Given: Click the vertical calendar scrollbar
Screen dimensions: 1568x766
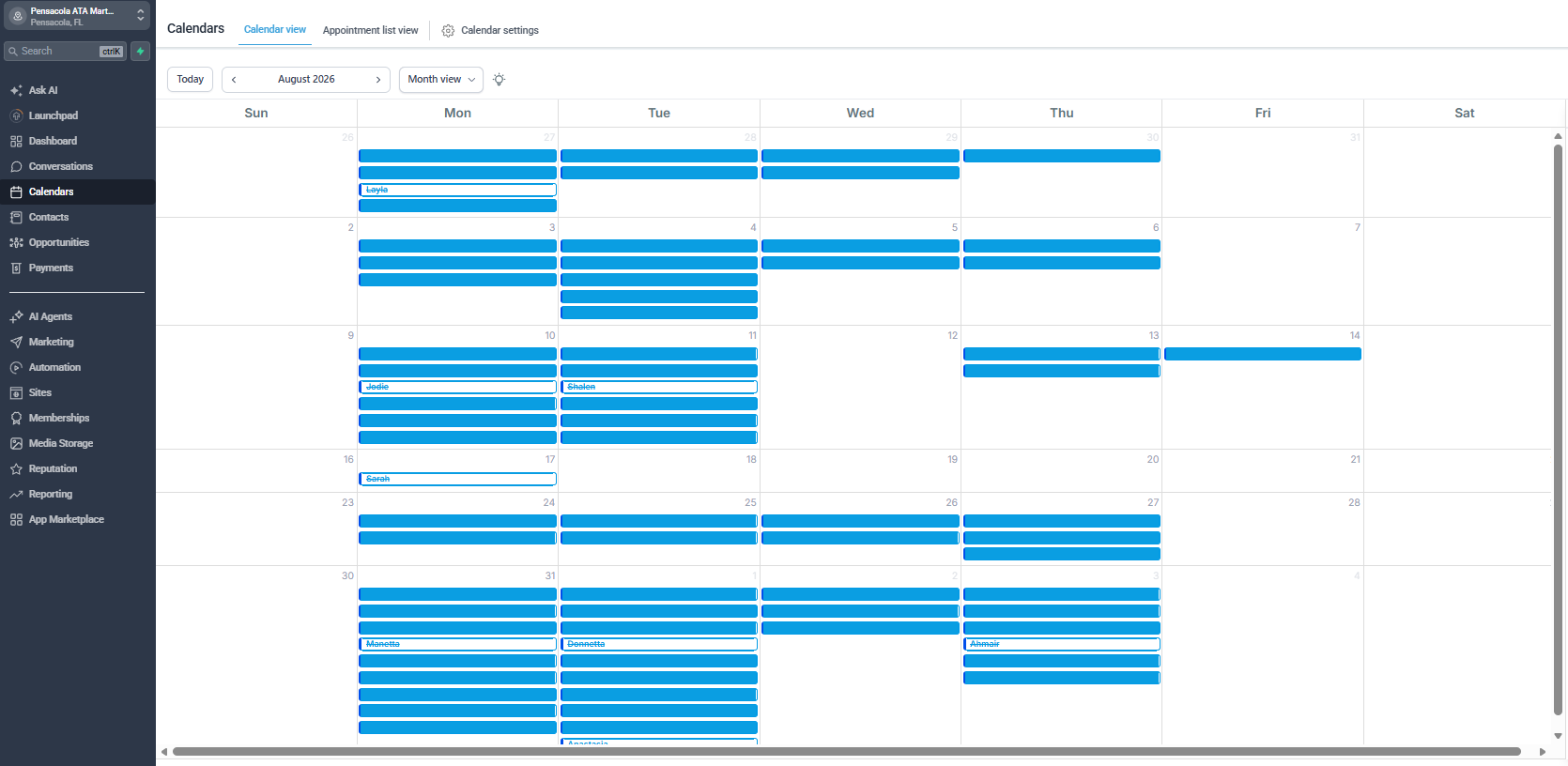Looking at the screenshot, I should coord(1558,430).
